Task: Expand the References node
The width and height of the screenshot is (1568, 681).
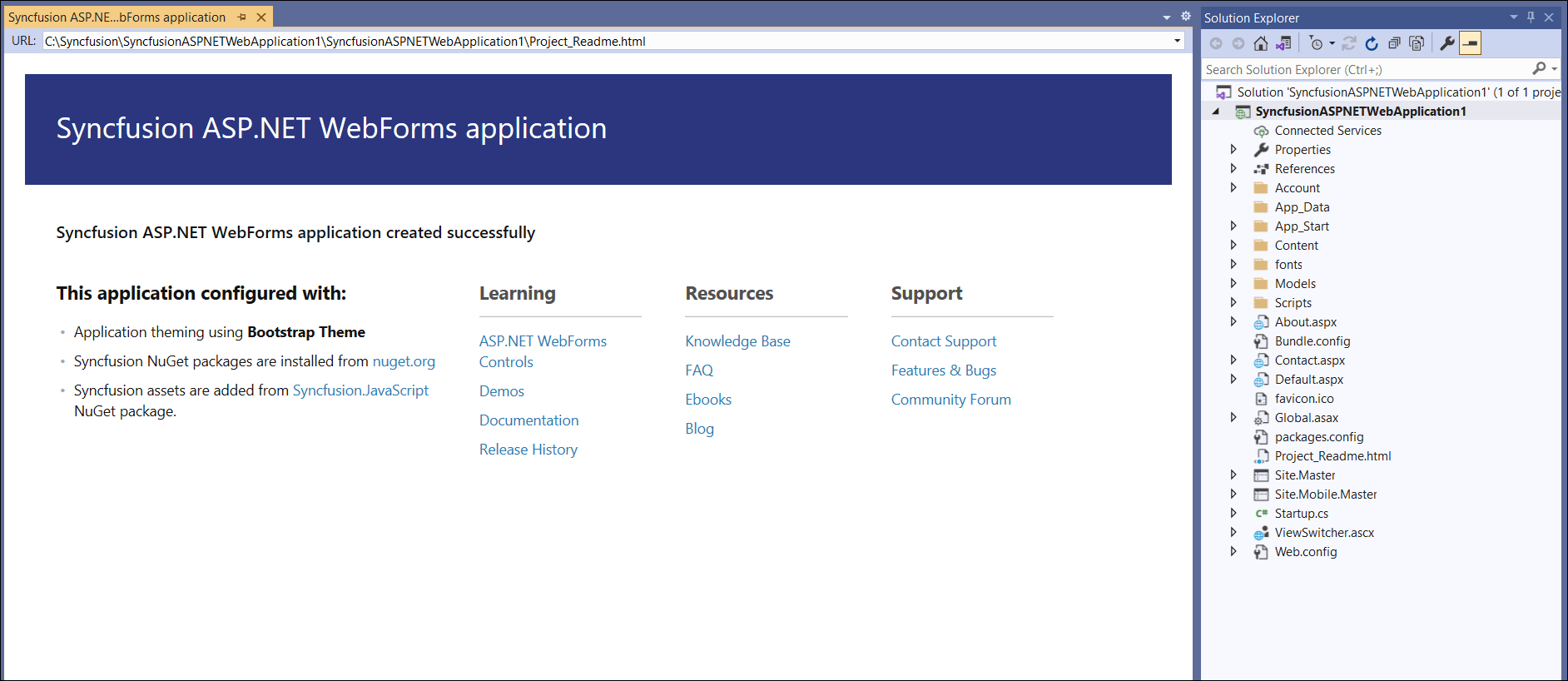Action: (1233, 169)
